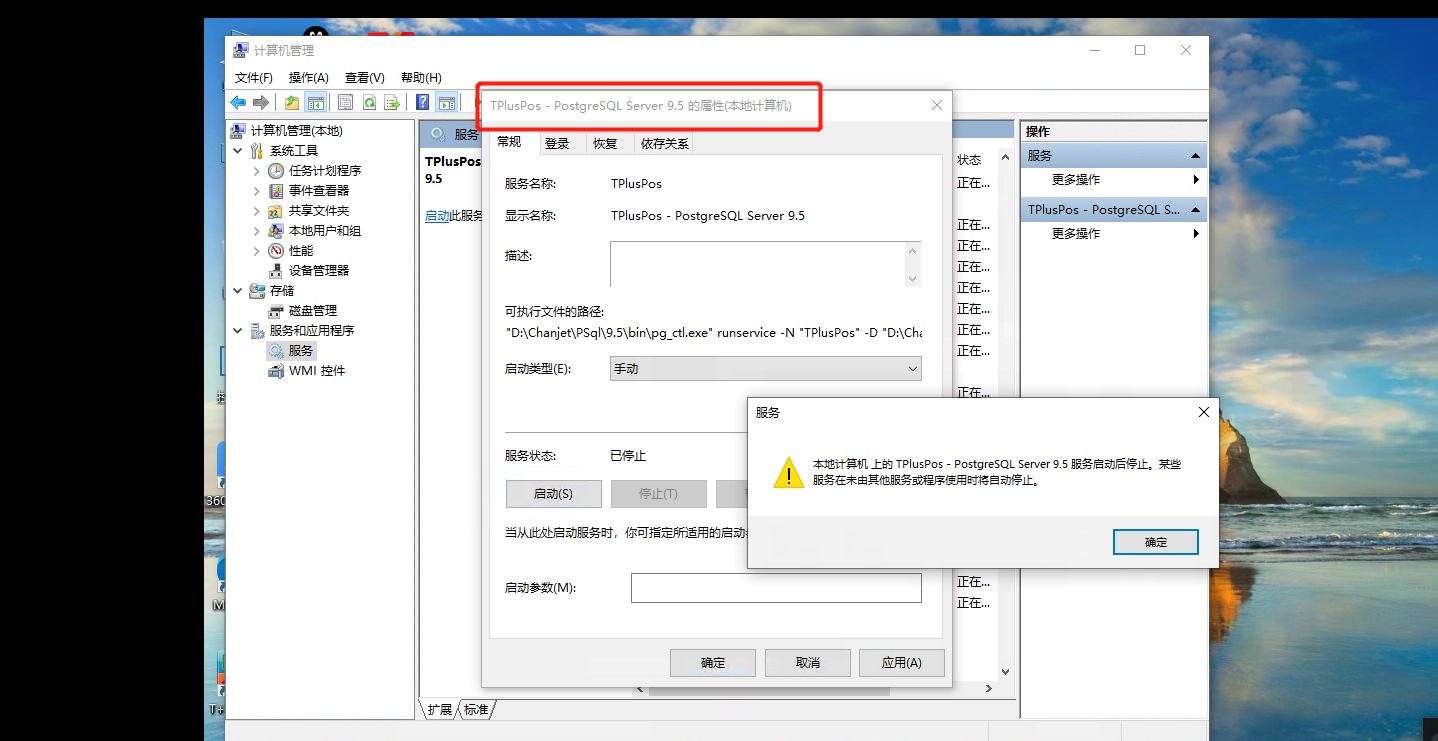
Task: Collapse the 存储 tree node
Action: pyautogui.click(x=238, y=291)
